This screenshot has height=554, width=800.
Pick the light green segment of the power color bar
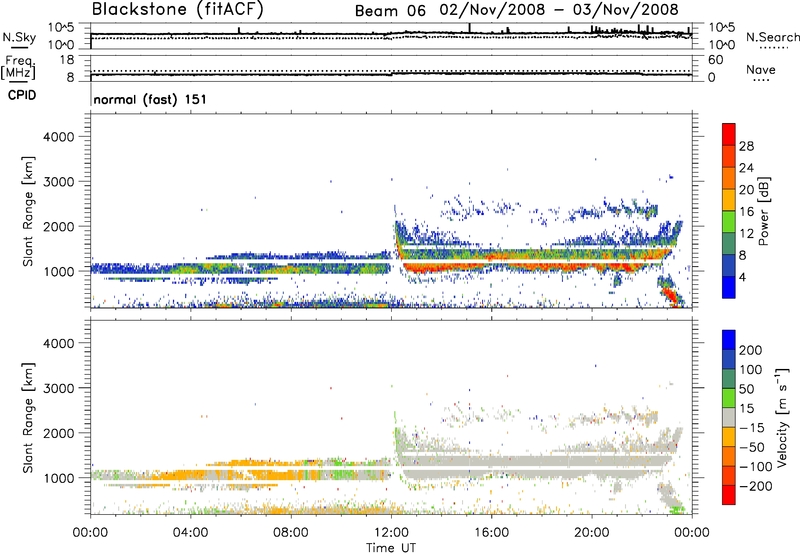point(729,222)
